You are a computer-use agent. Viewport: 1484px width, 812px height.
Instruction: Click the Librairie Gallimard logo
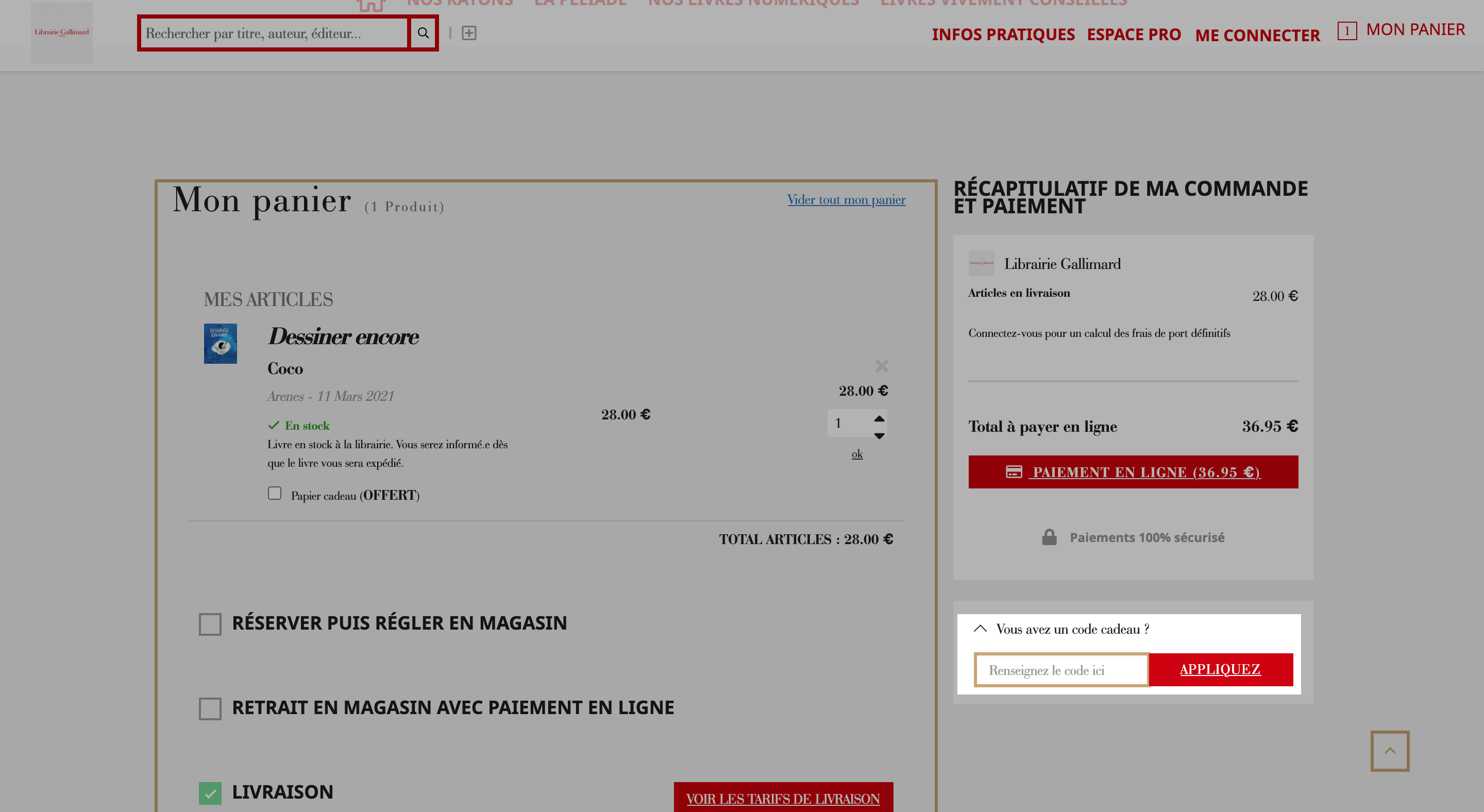(62, 32)
